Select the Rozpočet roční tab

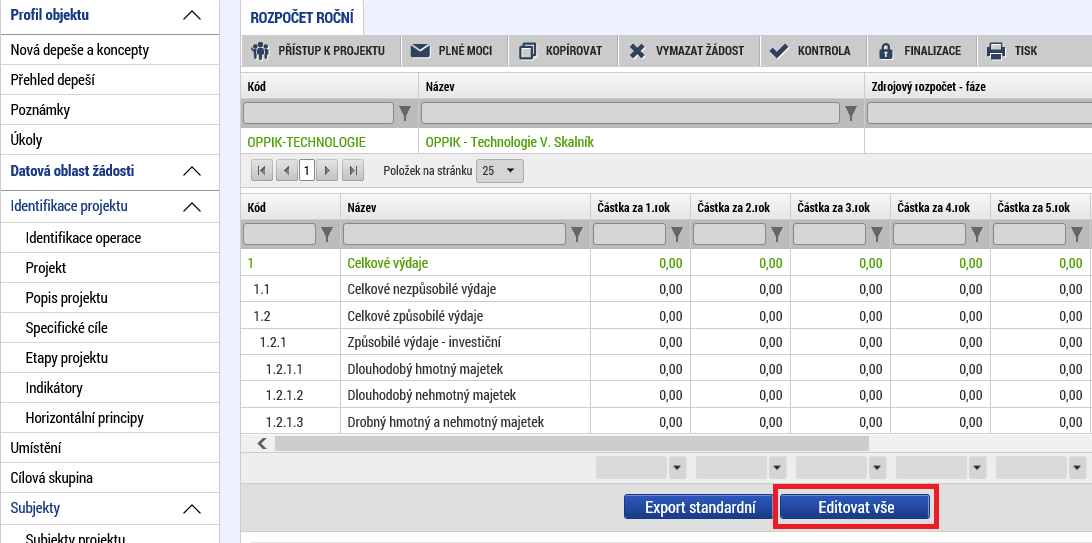[302, 17]
